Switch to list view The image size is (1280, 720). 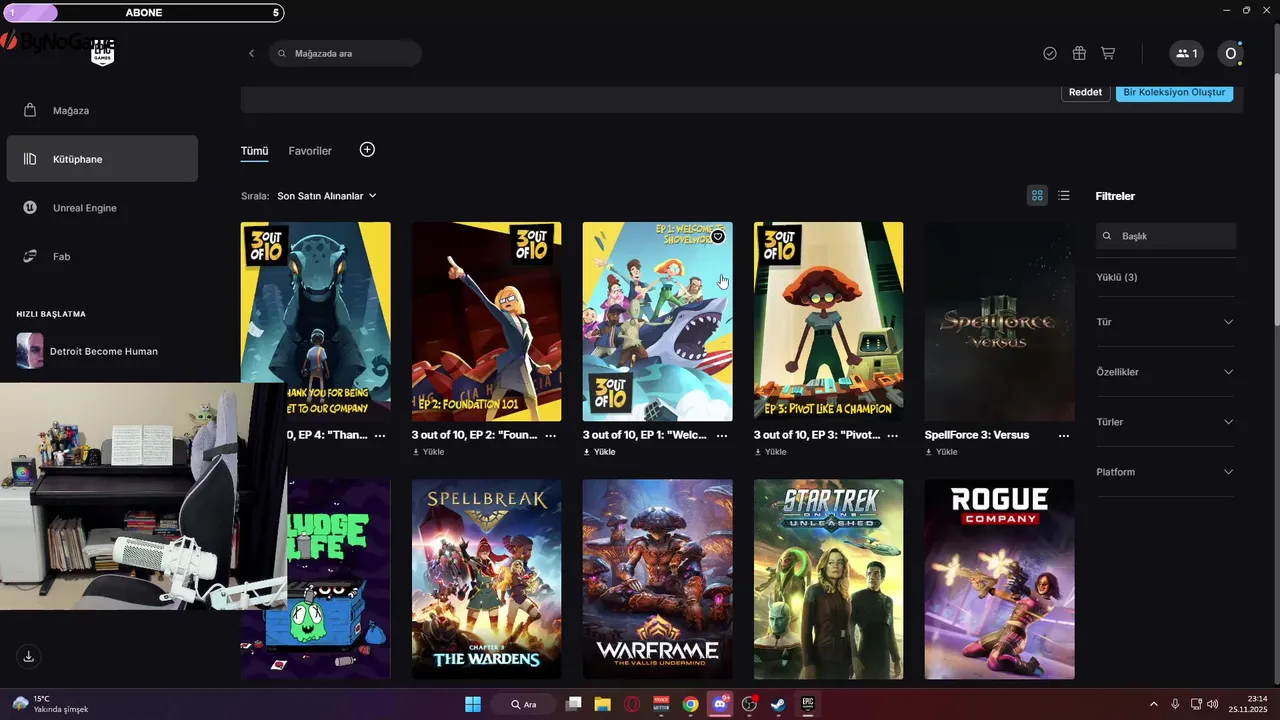click(1064, 195)
